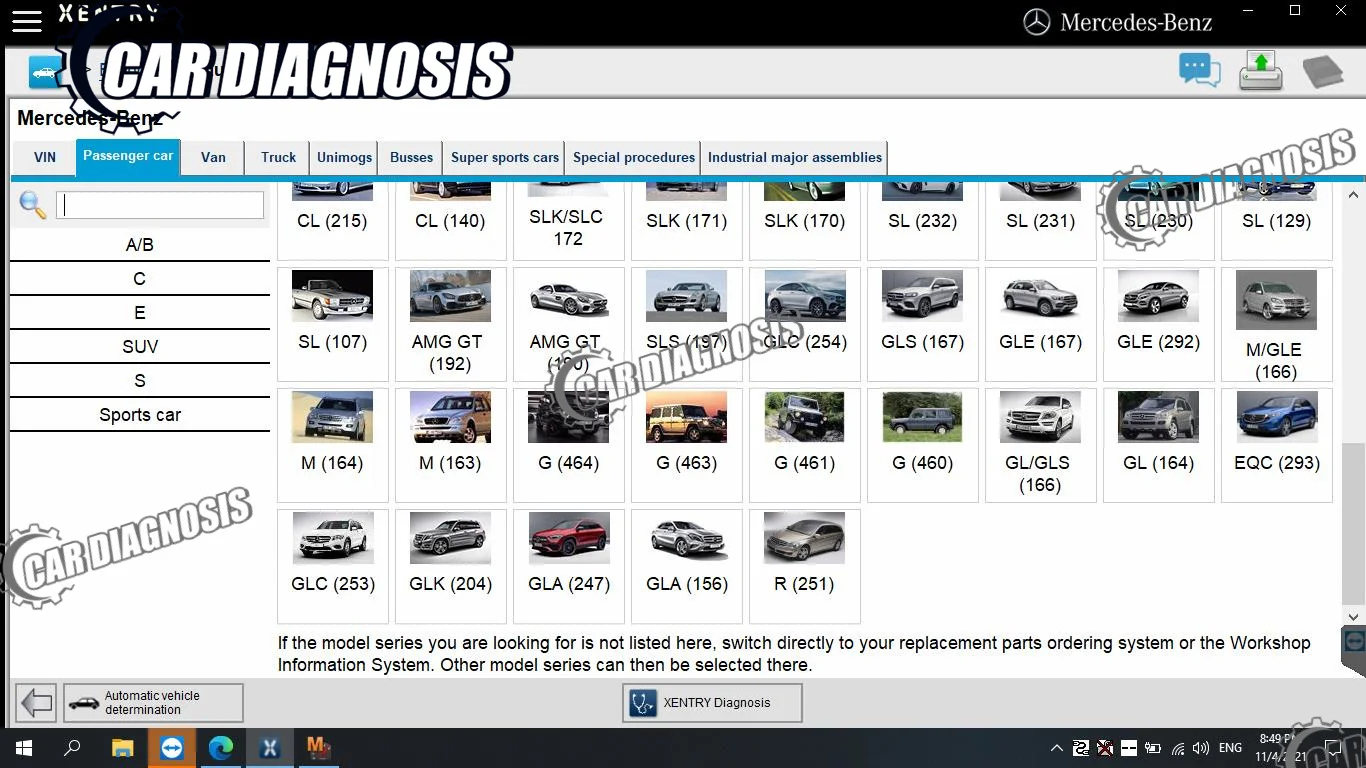Select M (163) model
Image resolution: width=1366 pixels, height=768 pixels.
coord(451,445)
